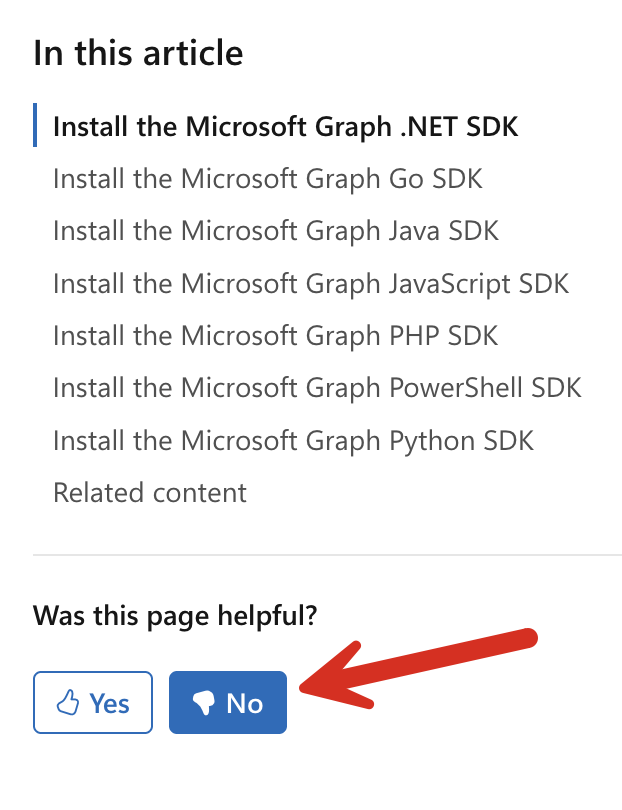Click the red arrowhead tip near No
Image resolution: width=622 pixels, height=810 pixels.
pyautogui.click(x=307, y=689)
